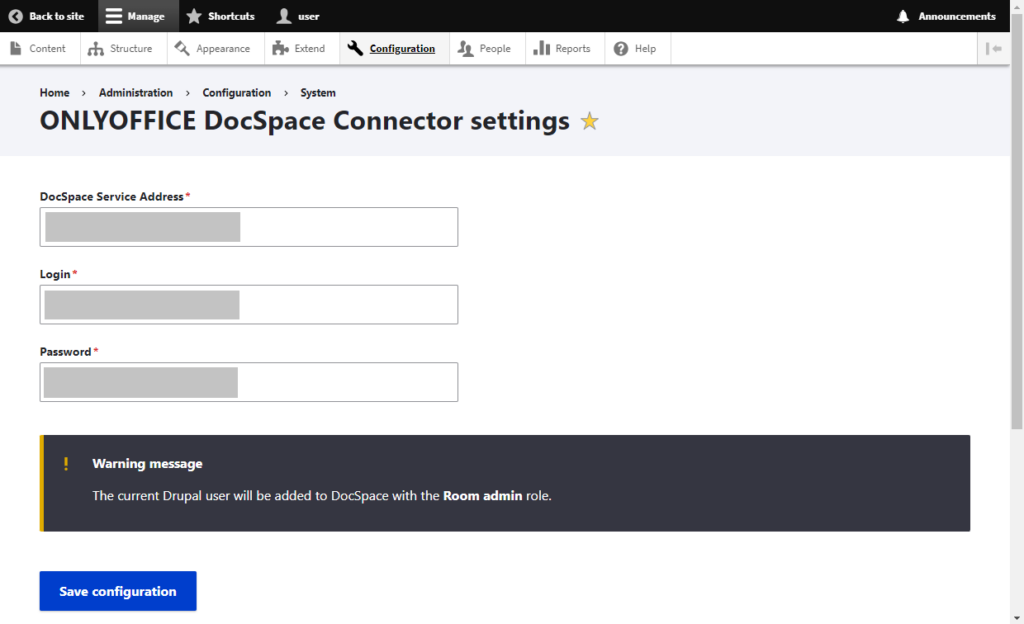Return using the Back to site link

(x=48, y=16)
